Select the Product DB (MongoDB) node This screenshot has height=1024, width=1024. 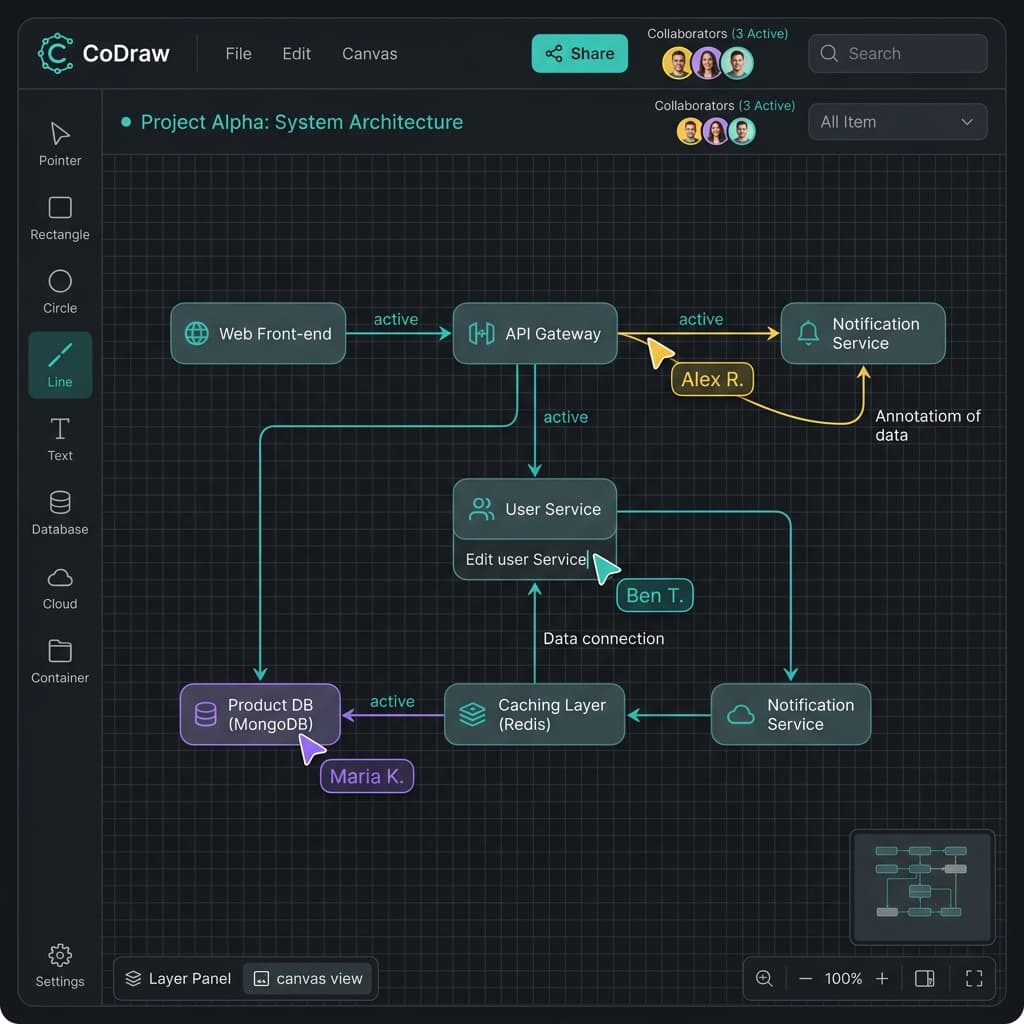point(260,714)
